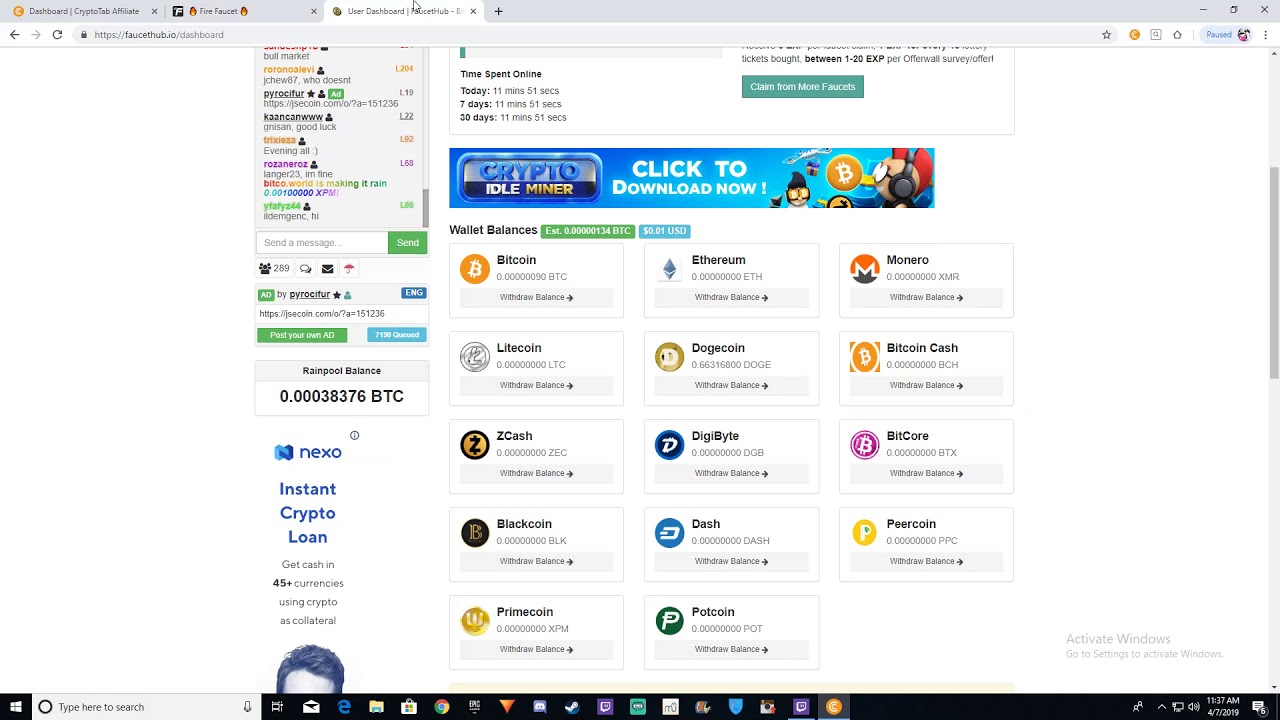Image resolution: width=1280 pixels, height=720 pixels.
Task: Click the ad info icon above Nexo
Action: pyautogui.click(x=354, y=435)
